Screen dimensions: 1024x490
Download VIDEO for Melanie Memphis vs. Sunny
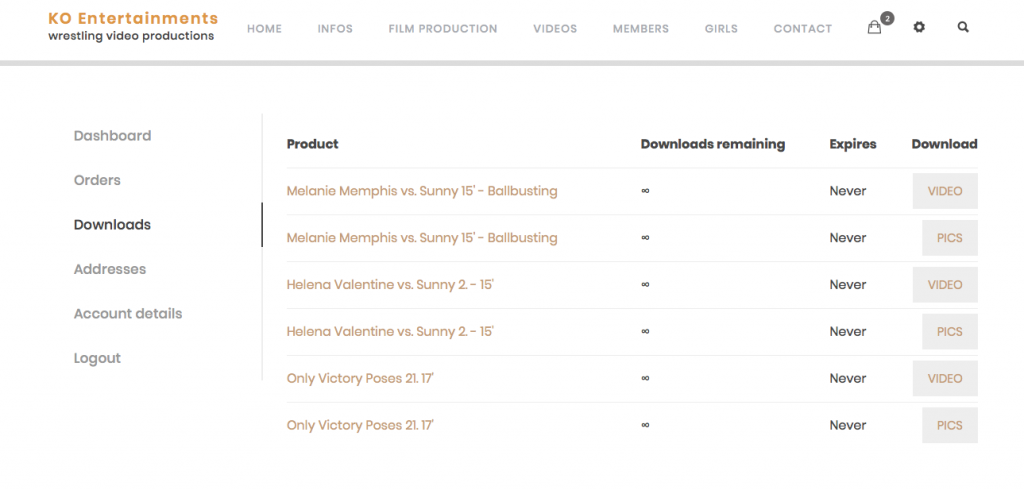click(945, 191)
